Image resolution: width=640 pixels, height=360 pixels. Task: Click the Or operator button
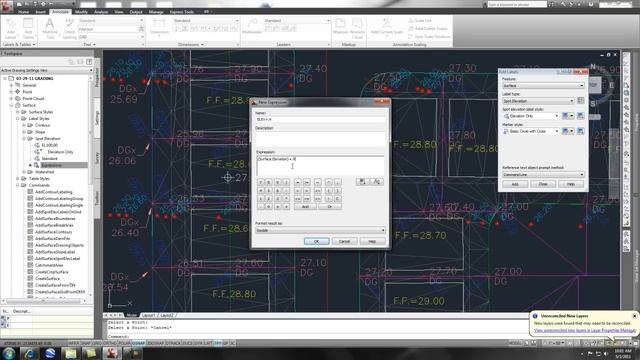click(x=330, y=207)
